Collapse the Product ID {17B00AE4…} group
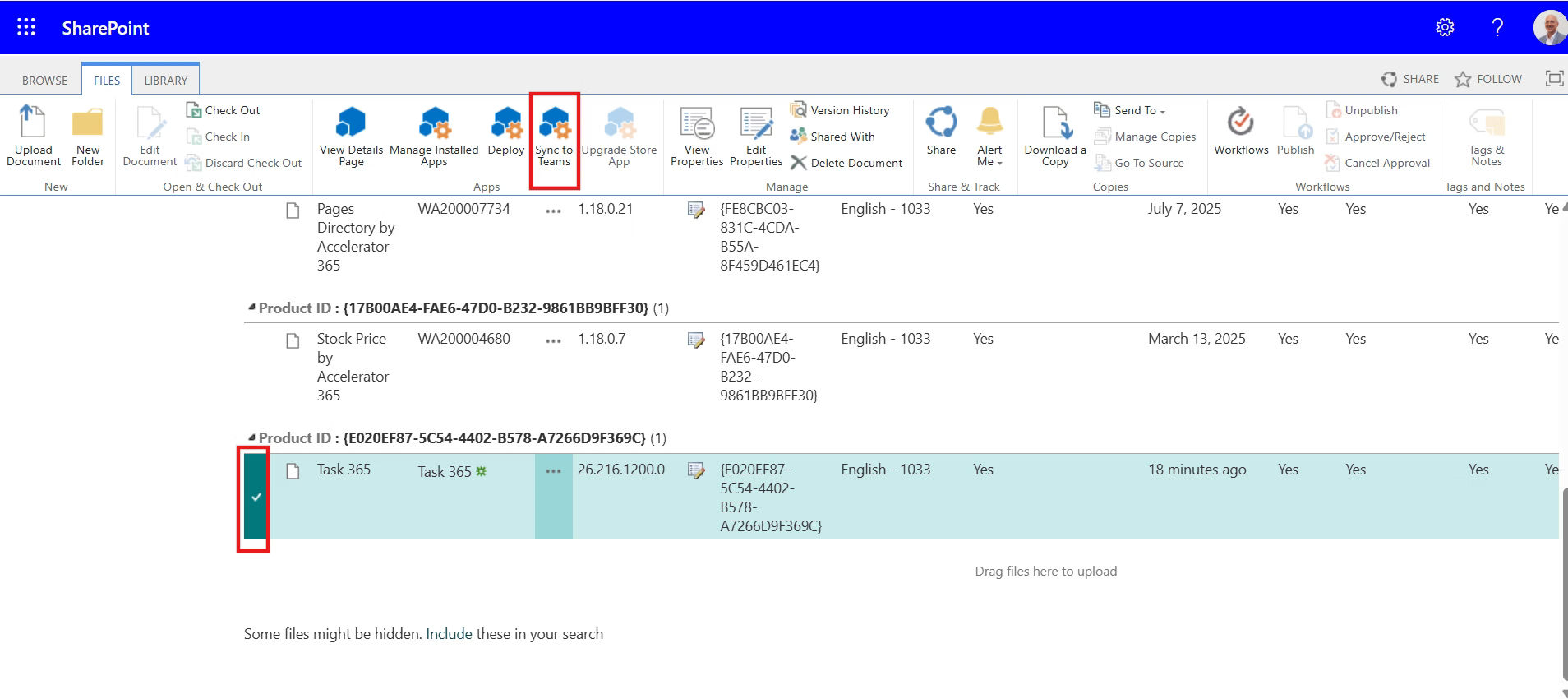 [251, 308]
